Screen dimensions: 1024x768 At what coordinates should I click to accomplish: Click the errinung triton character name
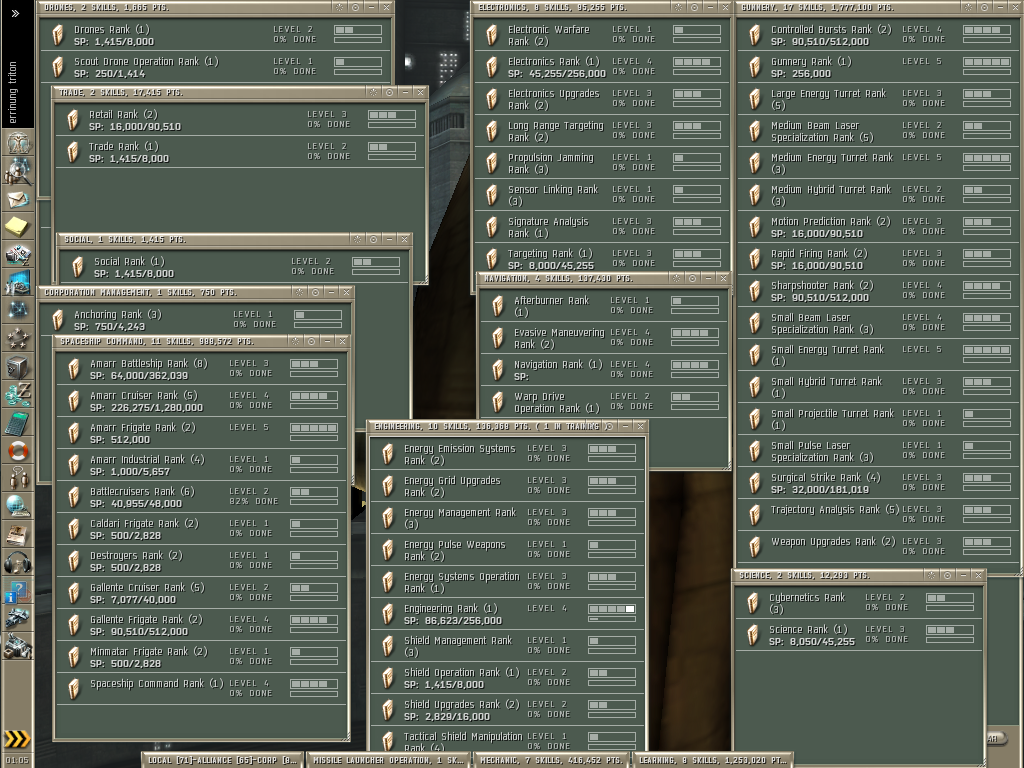[x=13, y=92]
